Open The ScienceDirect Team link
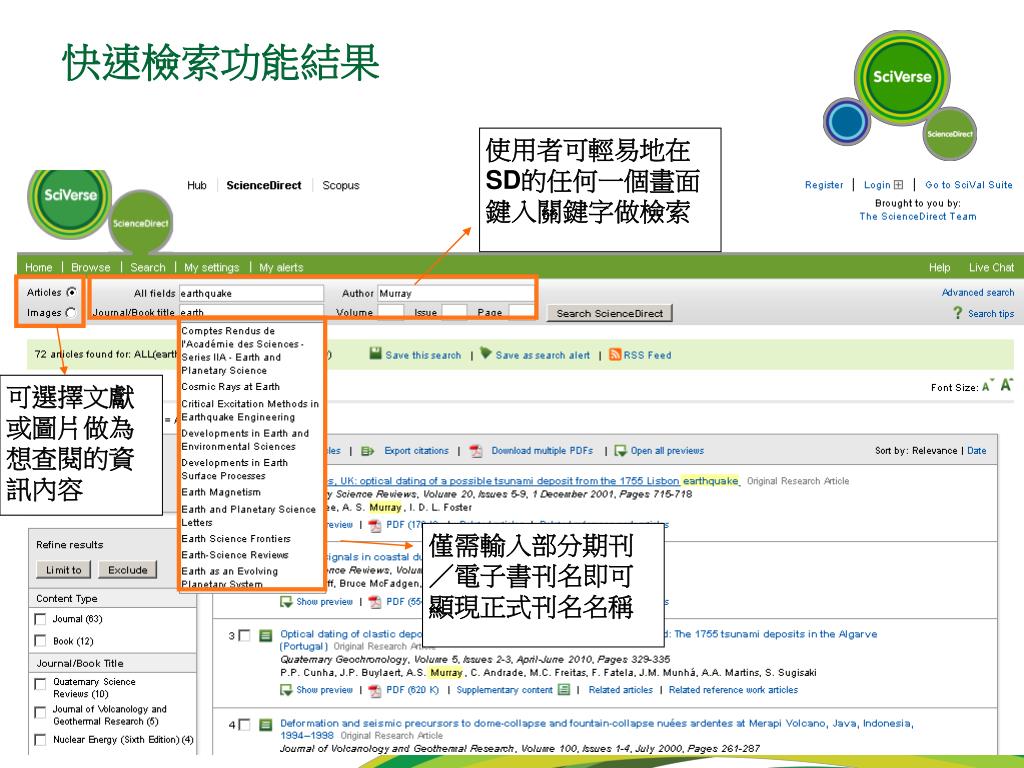The height and width of the screenshot is (768, 1024). pyautogui.click(x=918, y=216)
